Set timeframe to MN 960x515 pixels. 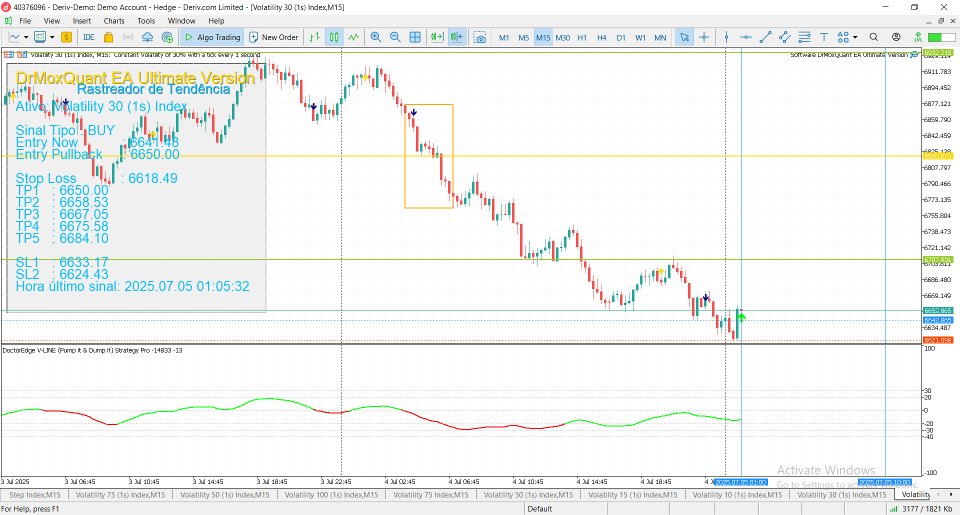[x=660, y=37]
